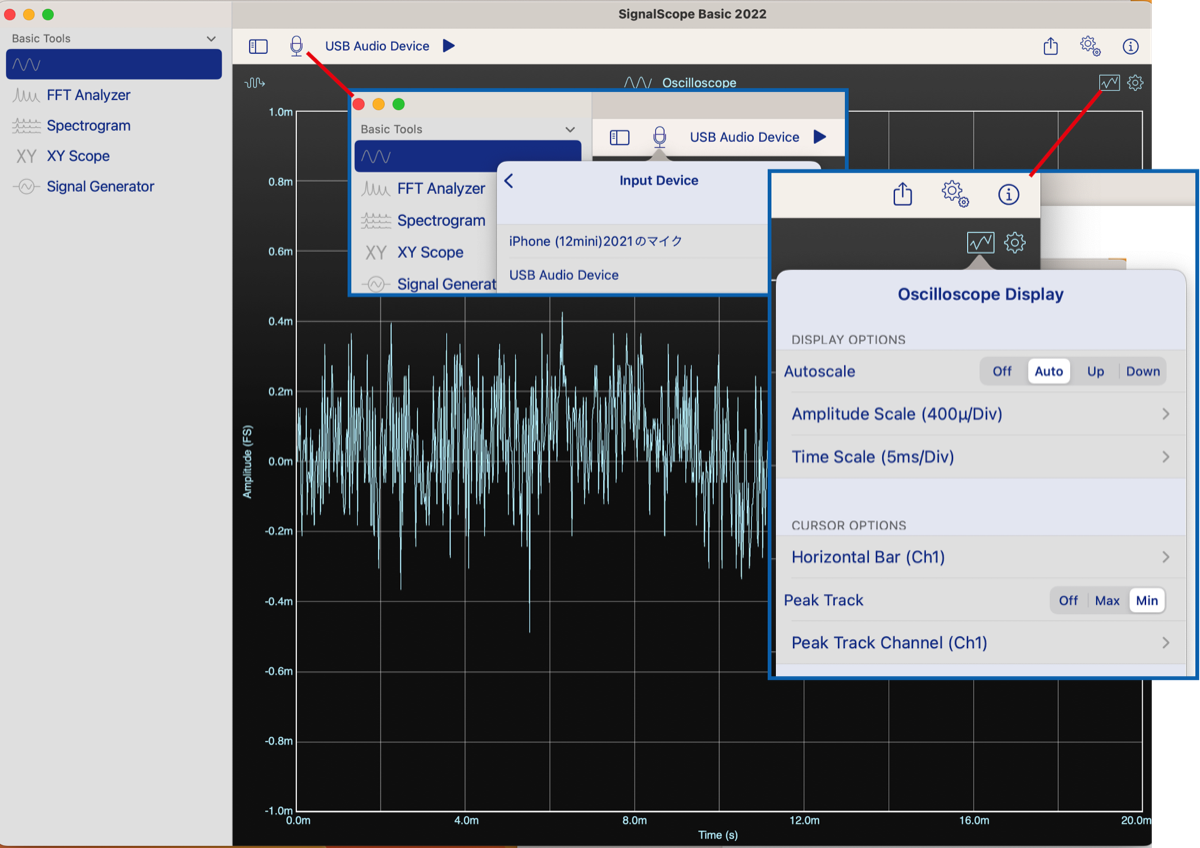
Task: Expand Basic Tools dropdown in Input Device inset
Action: pyautogui.click(x=570, y=129)
